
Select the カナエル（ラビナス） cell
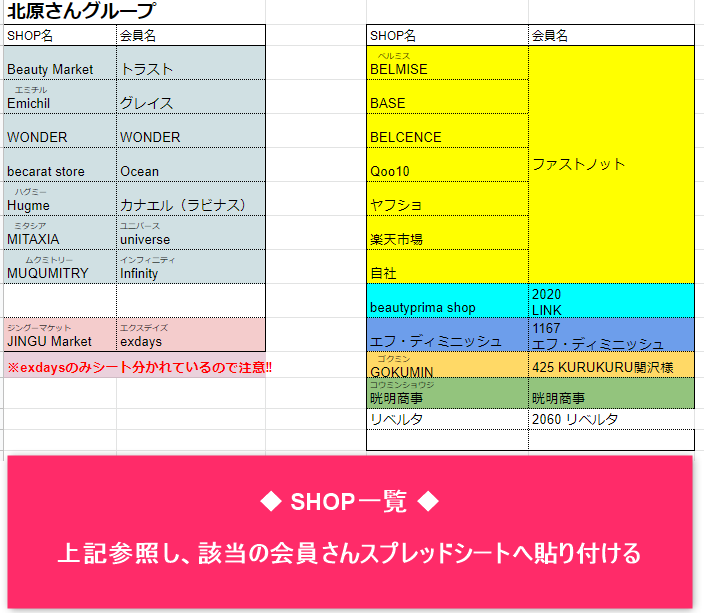pyautogui.click(x=191, y=198)
